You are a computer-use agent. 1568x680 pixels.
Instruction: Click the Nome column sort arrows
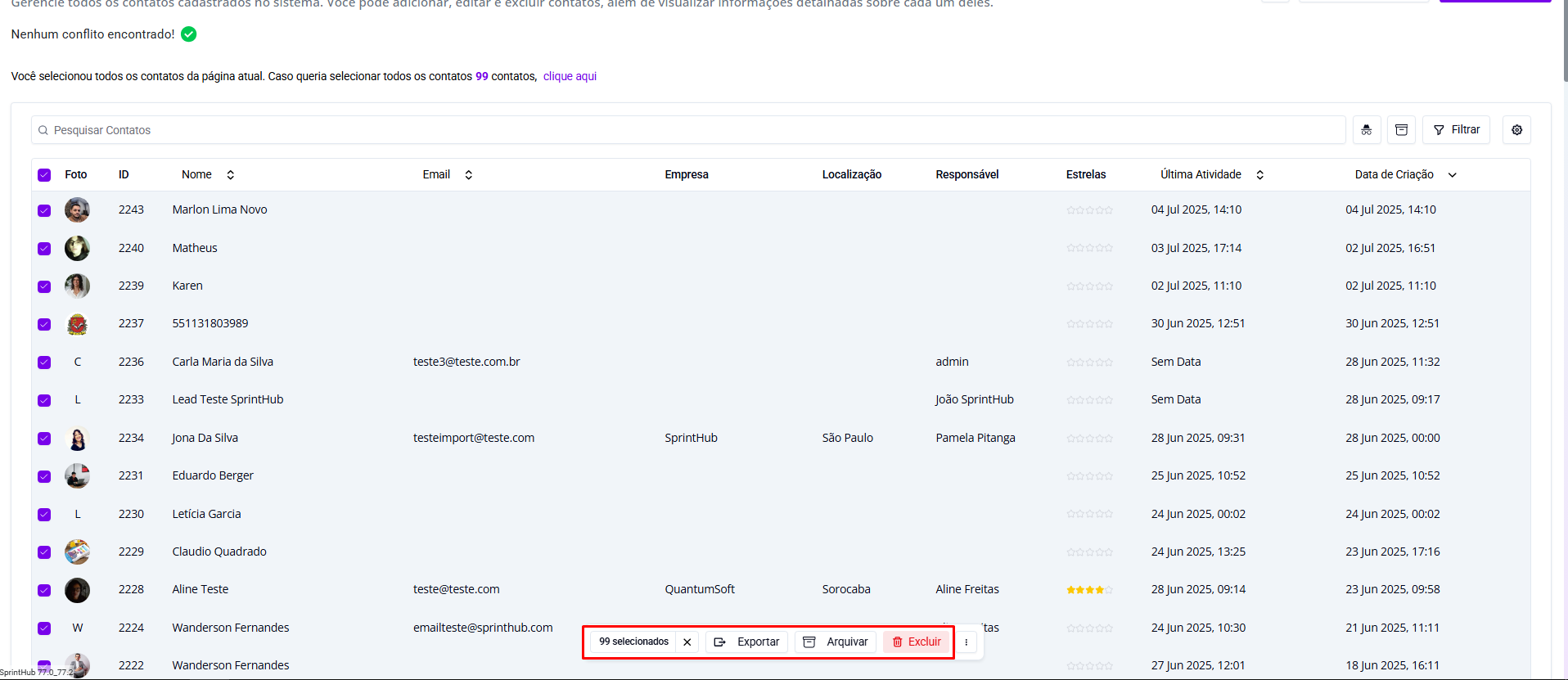pos(231,175)
